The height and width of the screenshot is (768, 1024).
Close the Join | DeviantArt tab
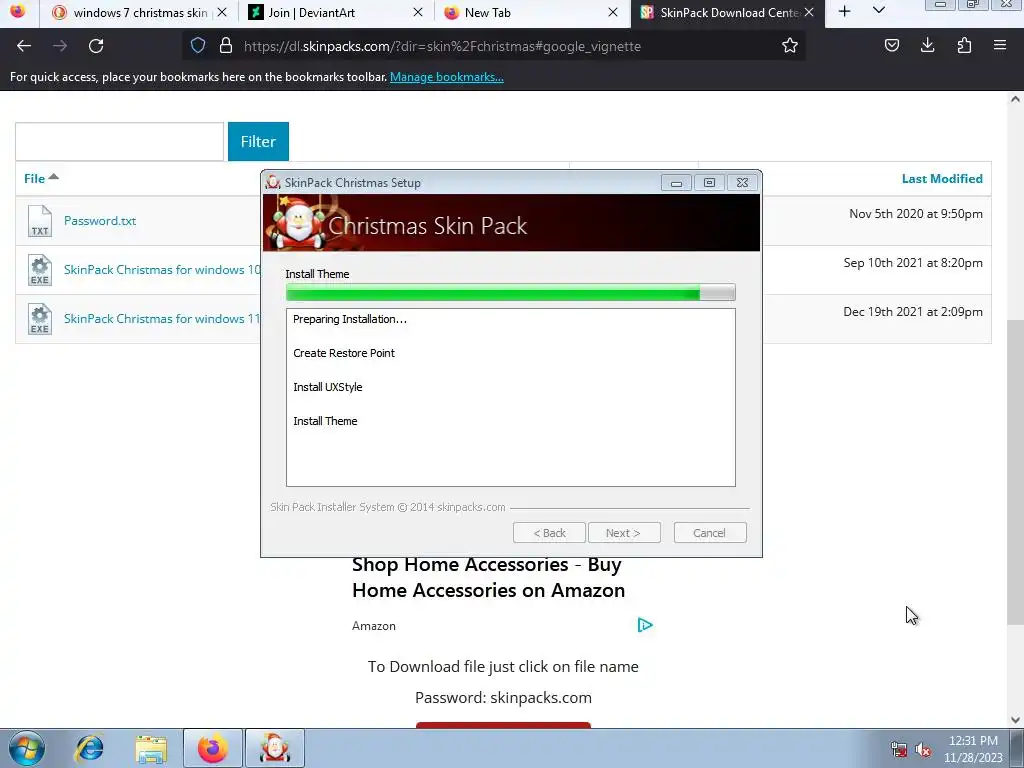pyautogui.click(x=418, y=12)
